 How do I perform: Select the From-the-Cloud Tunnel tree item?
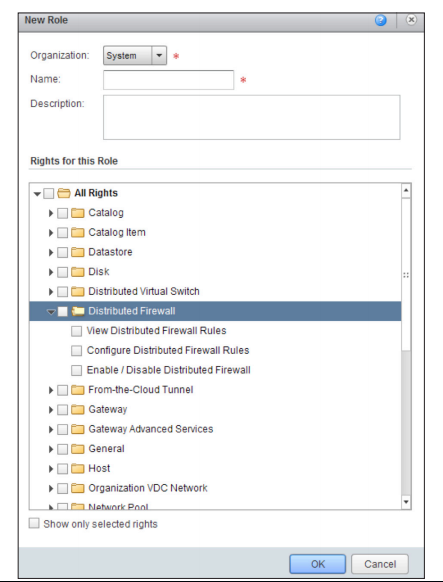[141, 390]
